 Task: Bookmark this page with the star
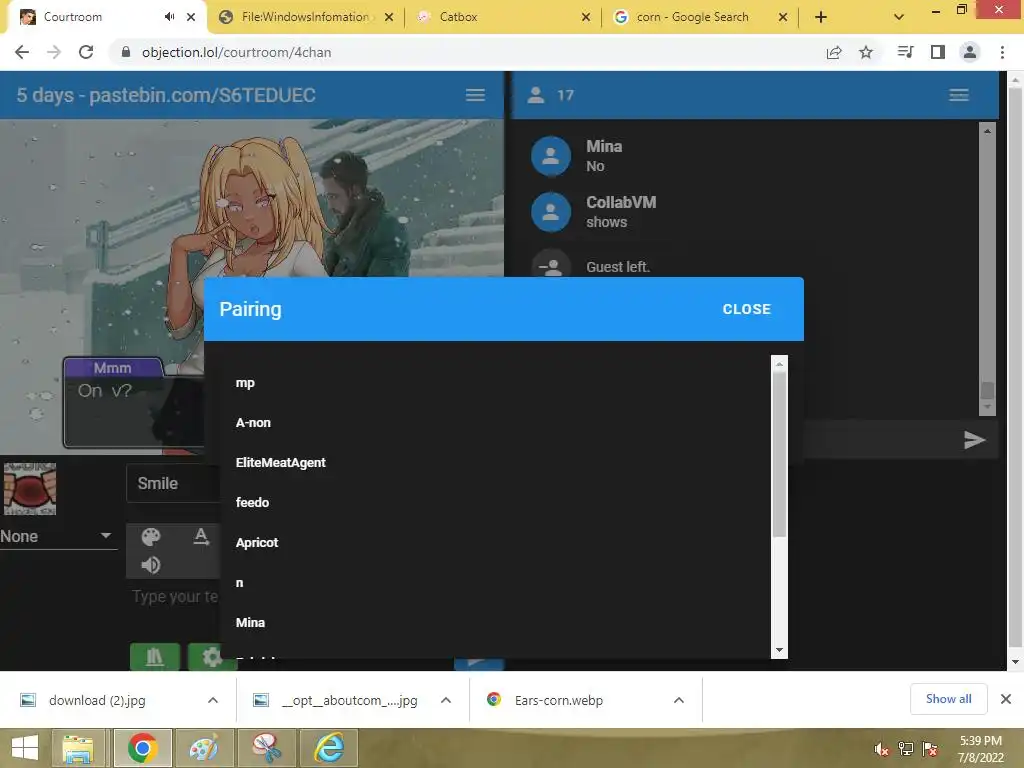[866, 52]
